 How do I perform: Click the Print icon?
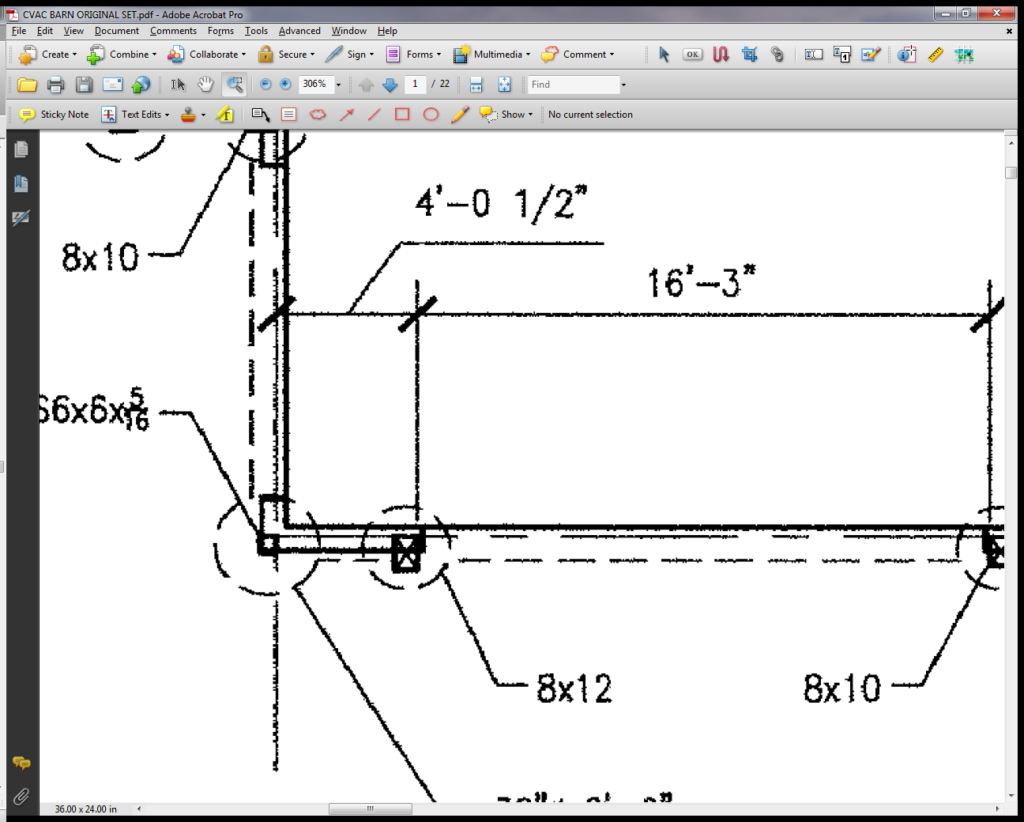pyautogui.click(x=56, y=84)
